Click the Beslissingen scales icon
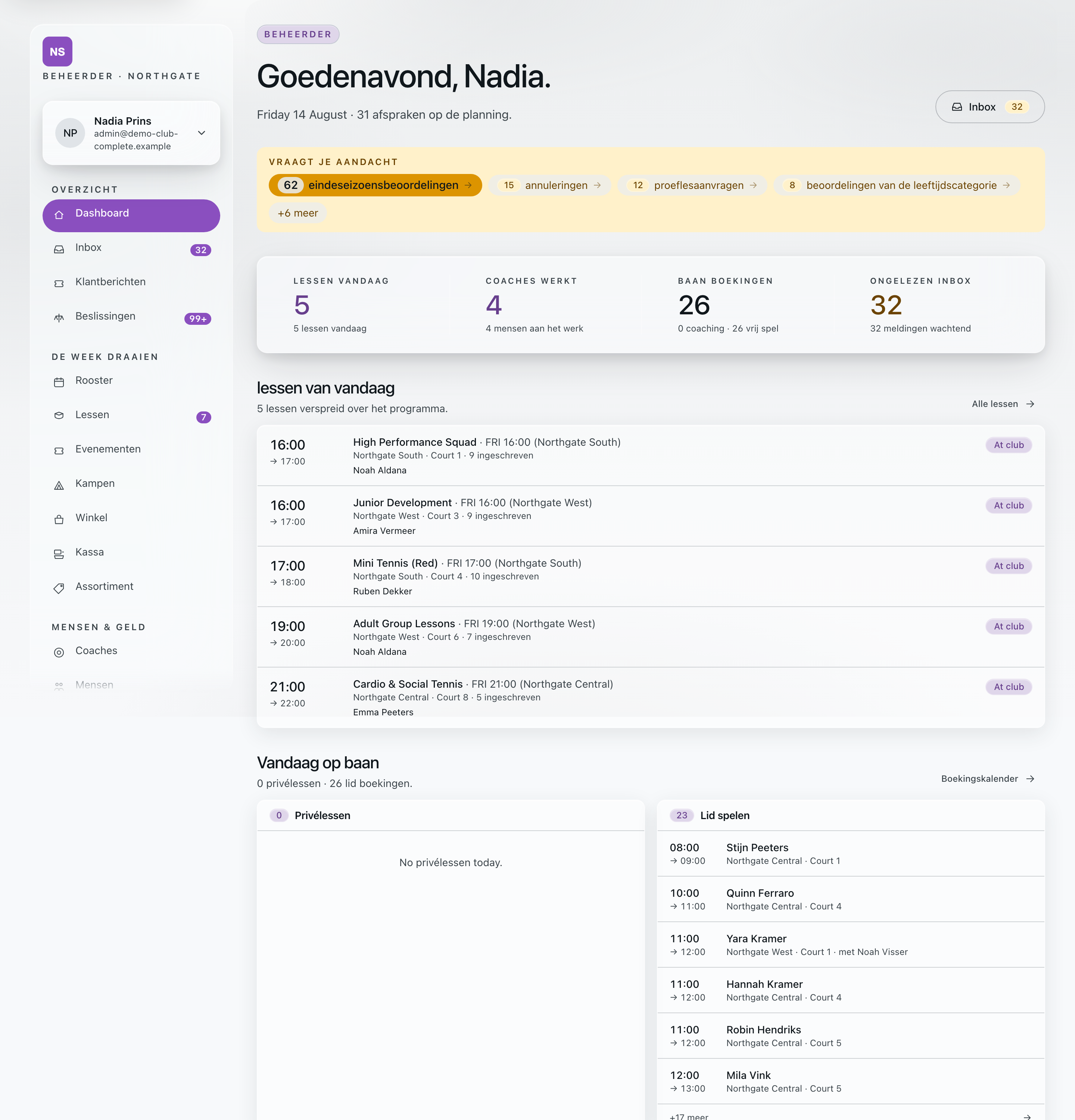 point(59,318)
